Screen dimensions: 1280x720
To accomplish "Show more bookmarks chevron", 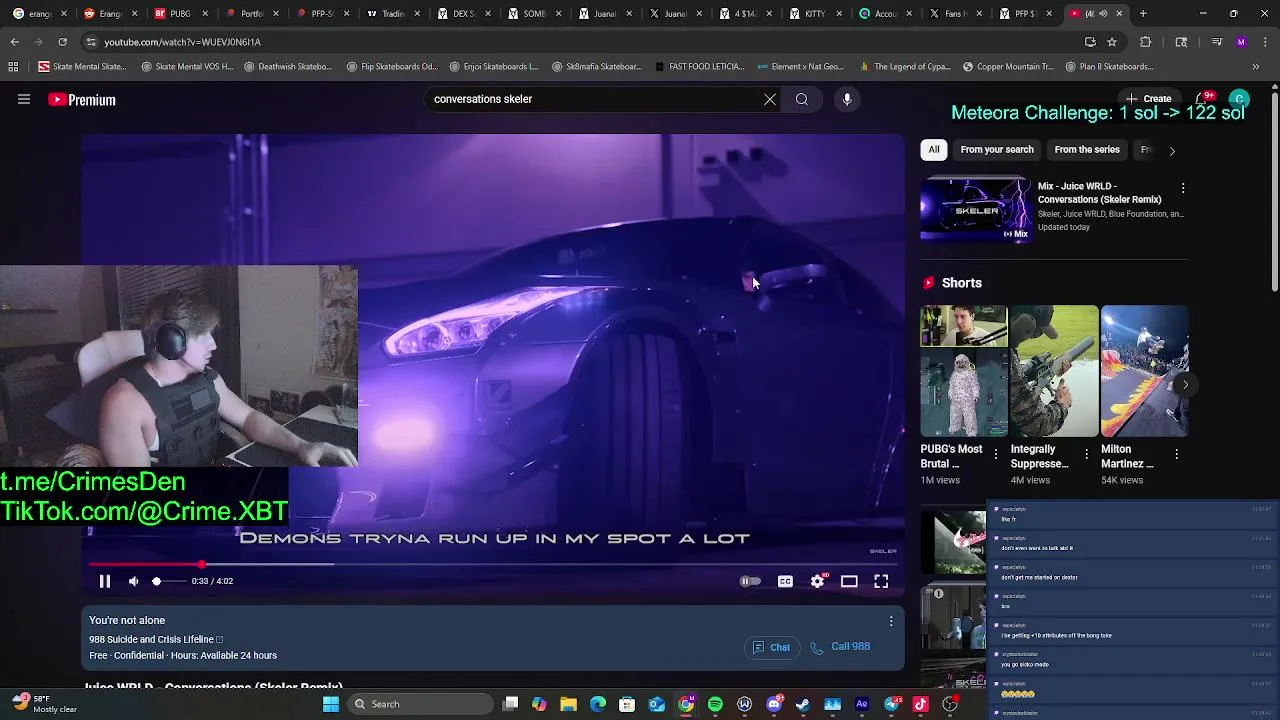I will click(x=1256, y=67).
